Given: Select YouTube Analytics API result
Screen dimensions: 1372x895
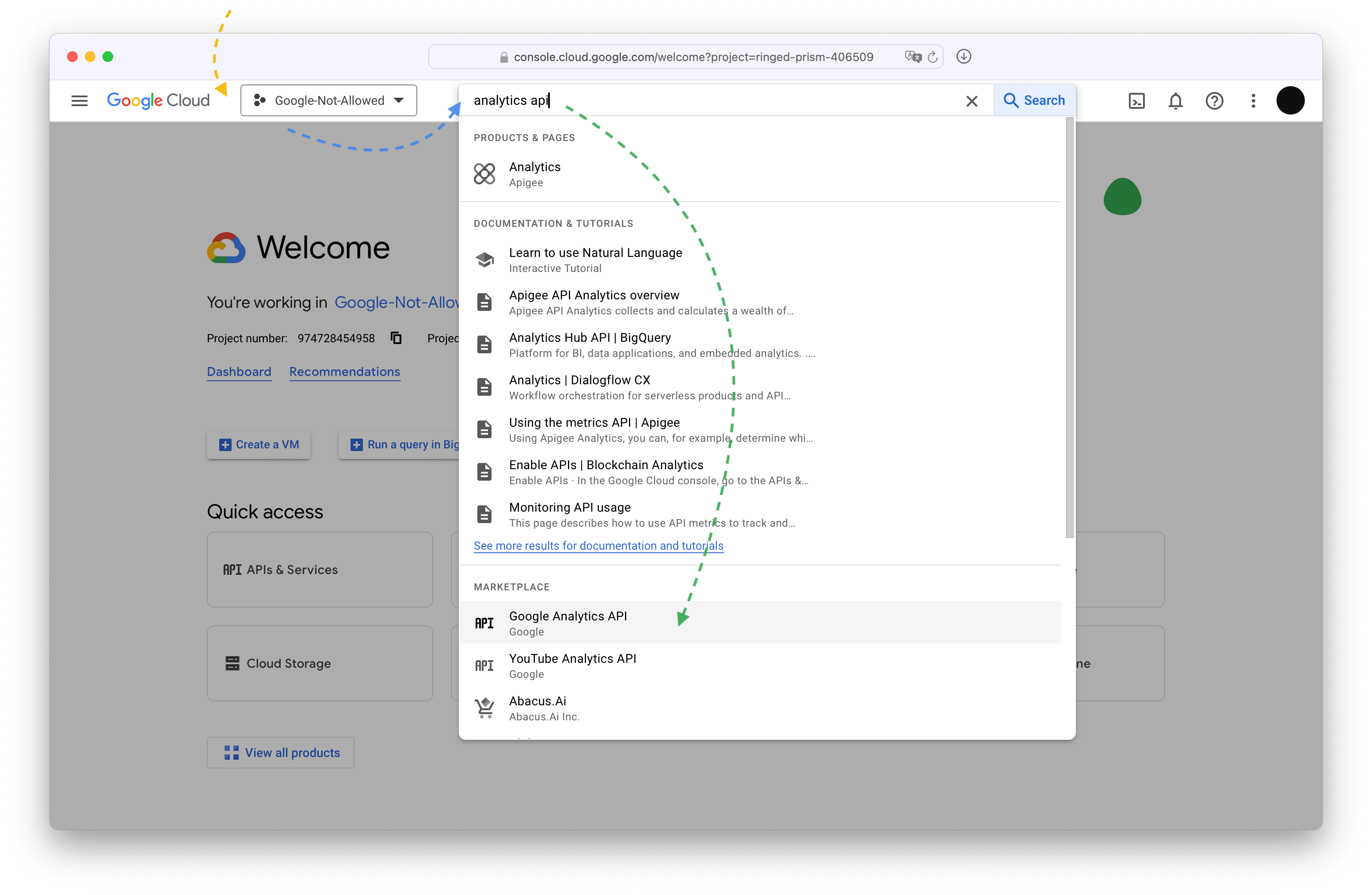Looking at the screenshot, I should (x=572, y=666).
